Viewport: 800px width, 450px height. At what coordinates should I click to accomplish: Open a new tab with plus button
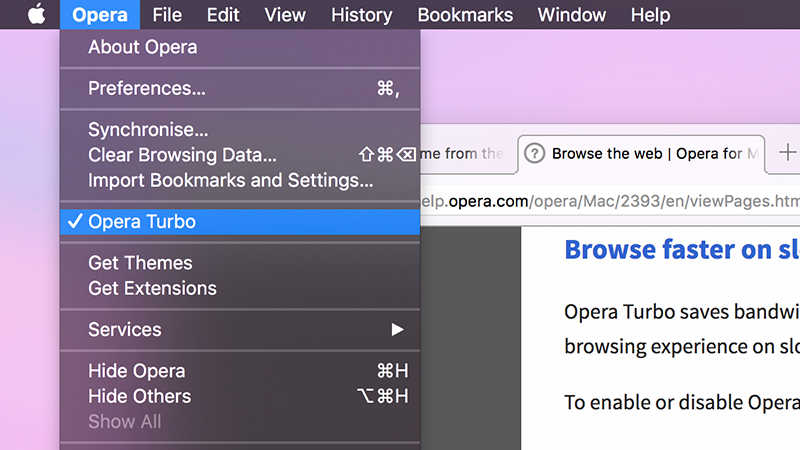pyautogui.click(x=787, y=152)
